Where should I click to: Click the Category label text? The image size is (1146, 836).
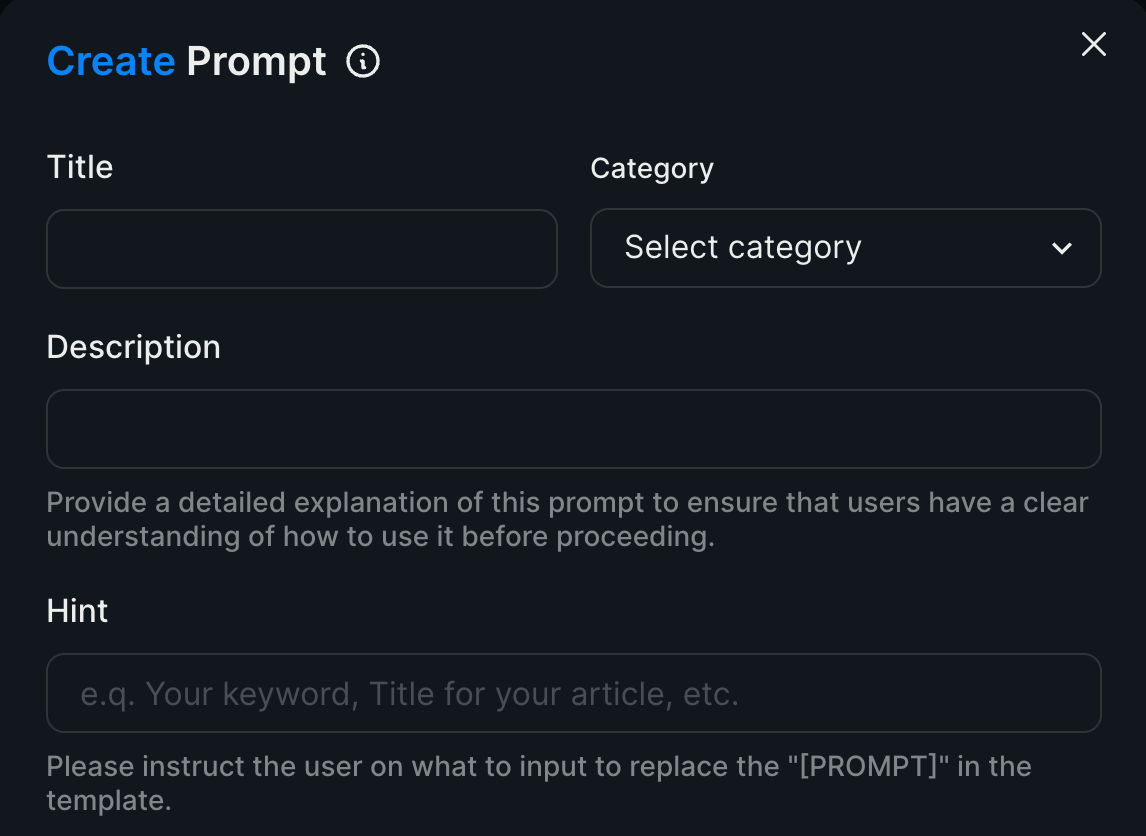652,168
